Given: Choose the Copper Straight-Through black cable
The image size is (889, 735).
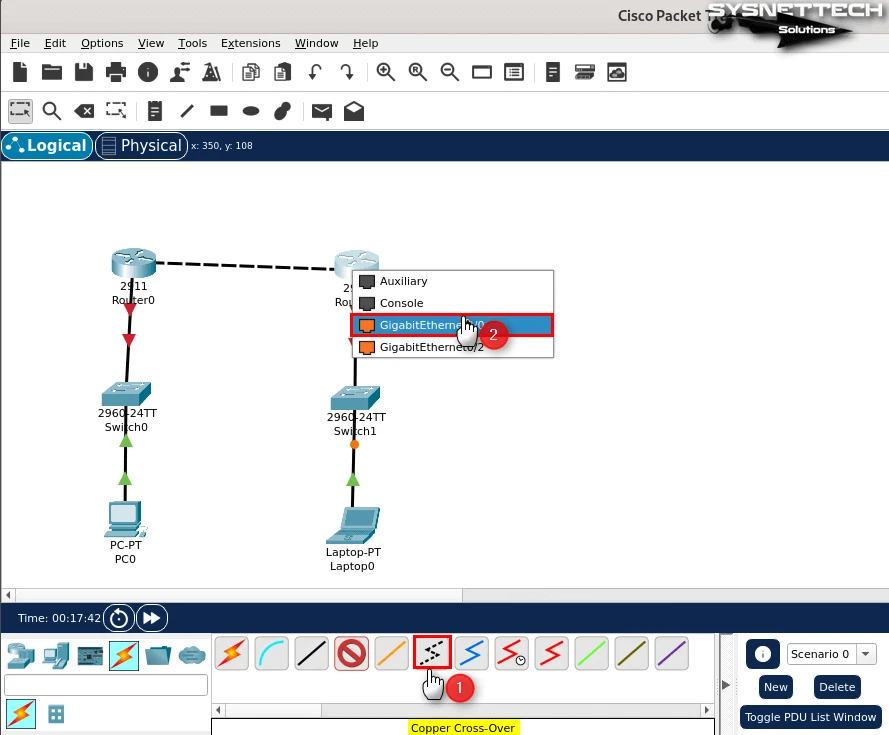Looking at the screenshot, I should click(x=312, y=654).
